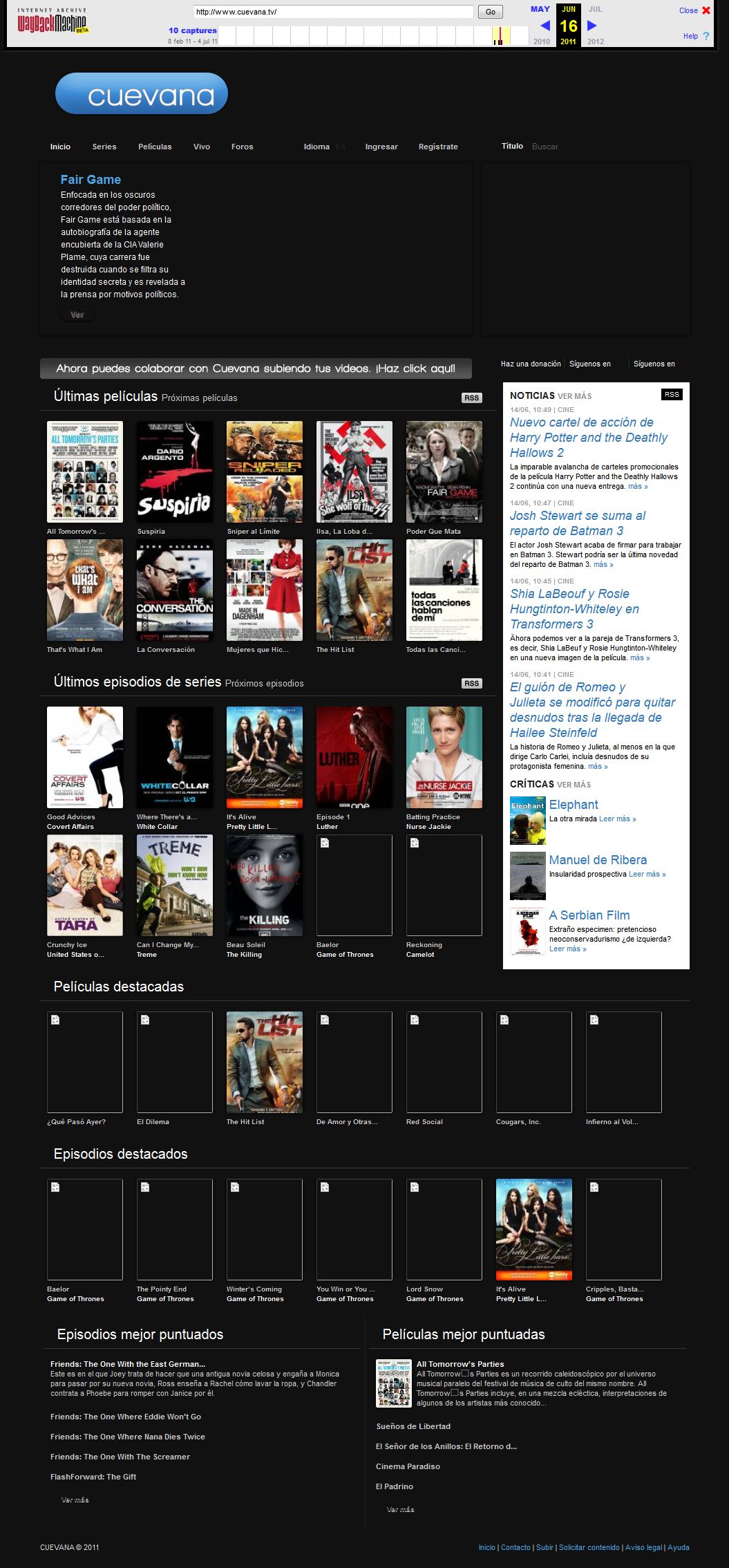Switch to Próximas películas
The height and width of the screenshot is (1568, 729).
pyautogui.click(x=199, y=398)
